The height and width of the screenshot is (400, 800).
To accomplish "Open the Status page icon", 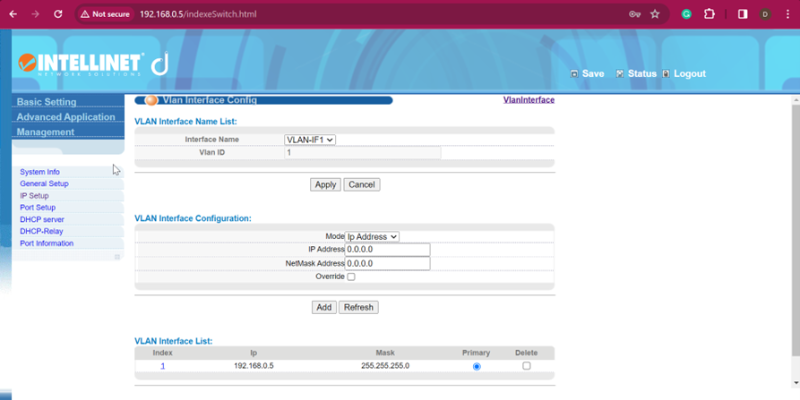I will point(620,74).
